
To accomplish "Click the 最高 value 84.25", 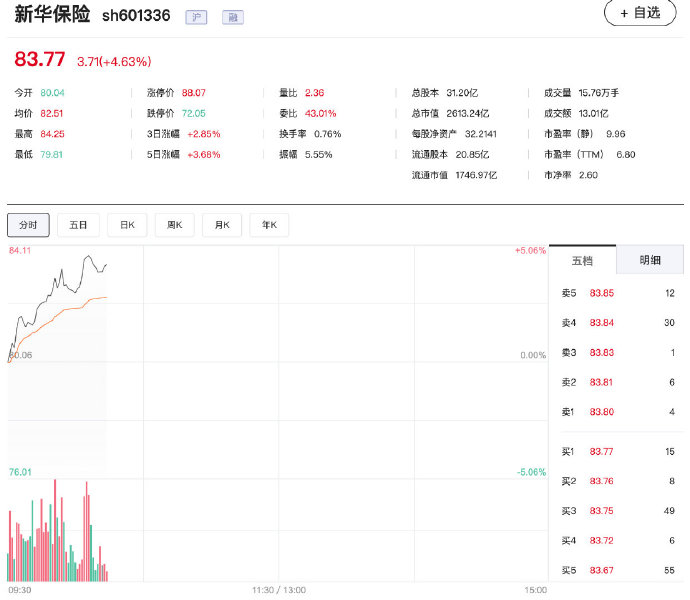I will click(x=52, y=134).
